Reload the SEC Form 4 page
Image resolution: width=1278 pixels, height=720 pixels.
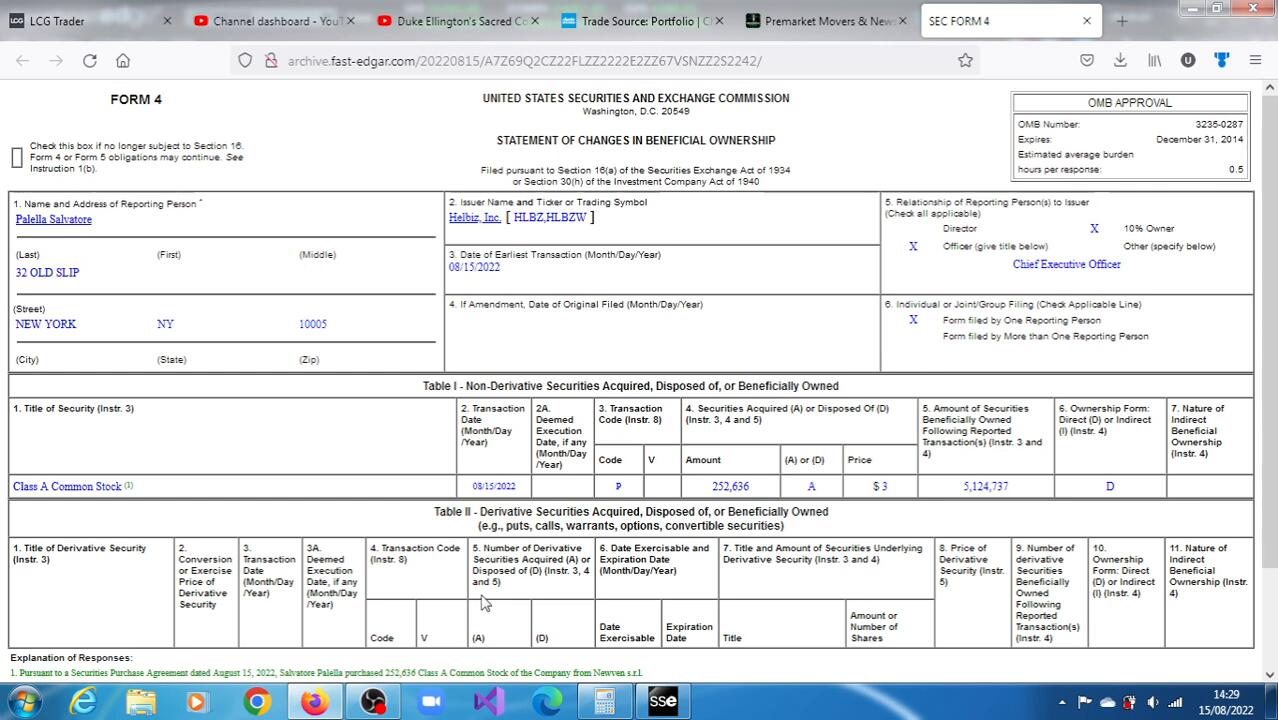click(x=90, y=61)
